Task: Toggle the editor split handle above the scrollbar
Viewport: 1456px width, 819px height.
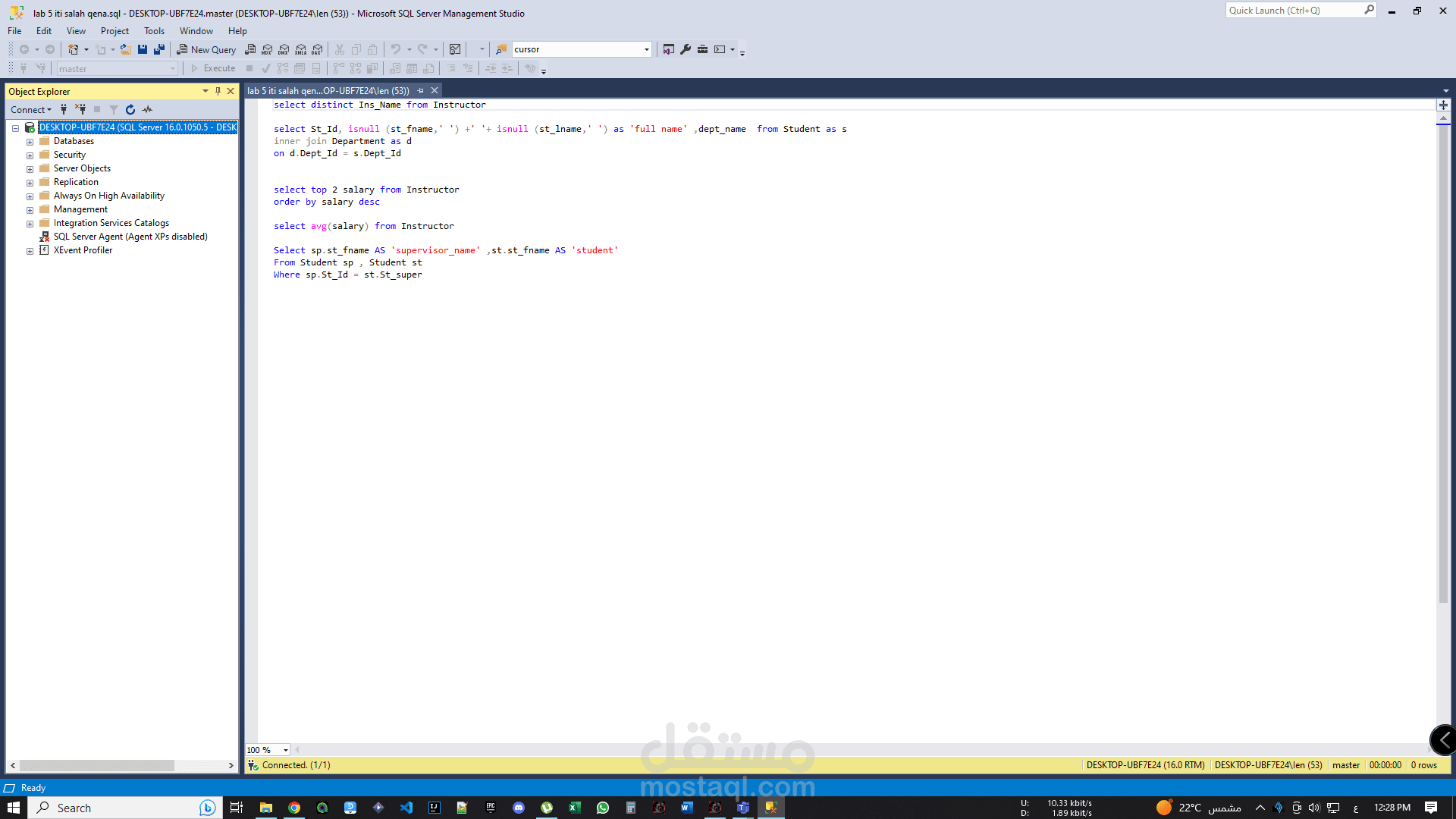Action: click(x=1444, y=105)
